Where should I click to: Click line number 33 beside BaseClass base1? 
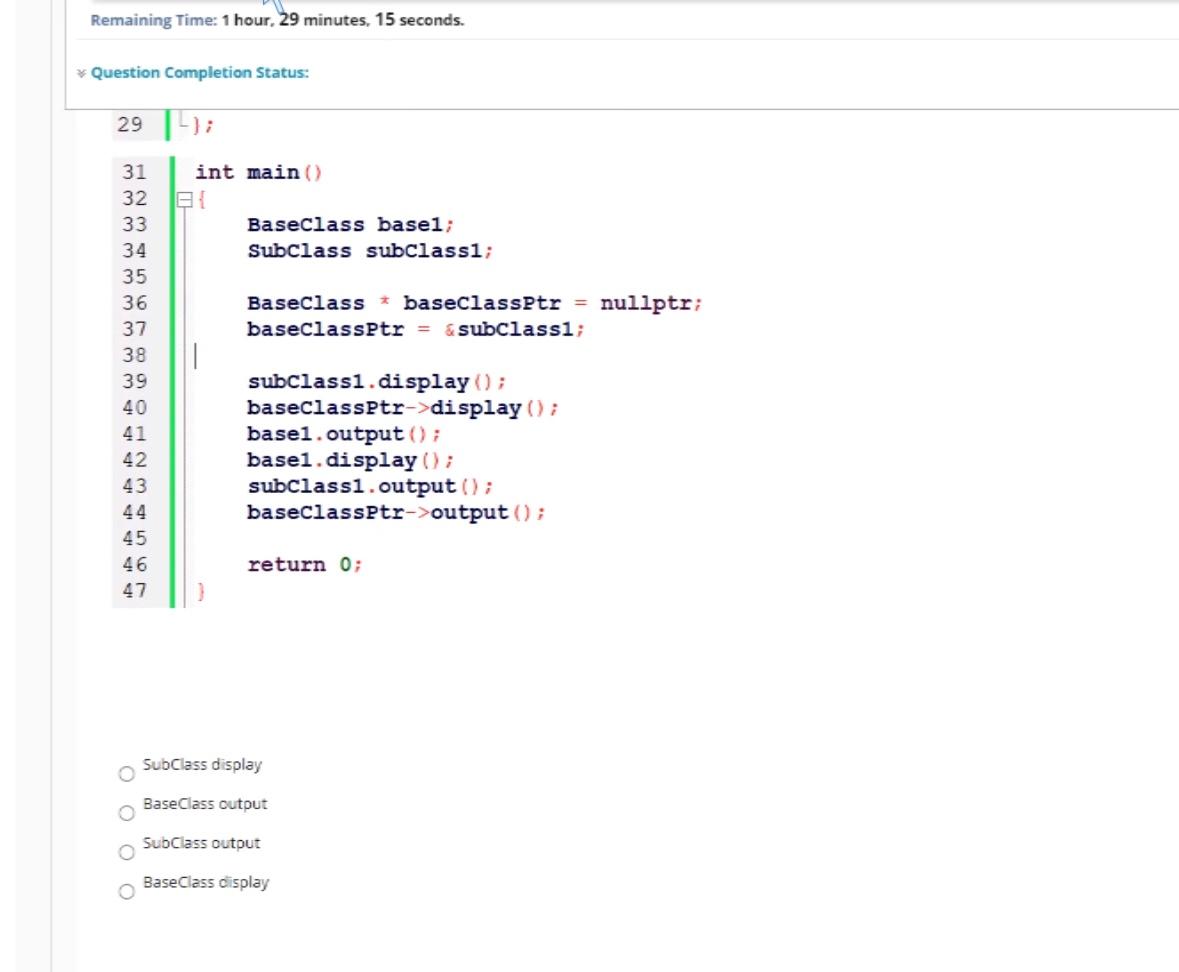click(131, 224)
